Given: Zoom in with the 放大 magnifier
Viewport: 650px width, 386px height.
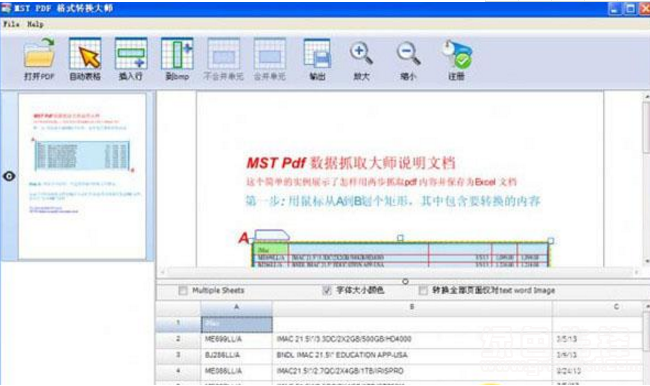Looking at the screenshot, I should [x=361, y=58].
